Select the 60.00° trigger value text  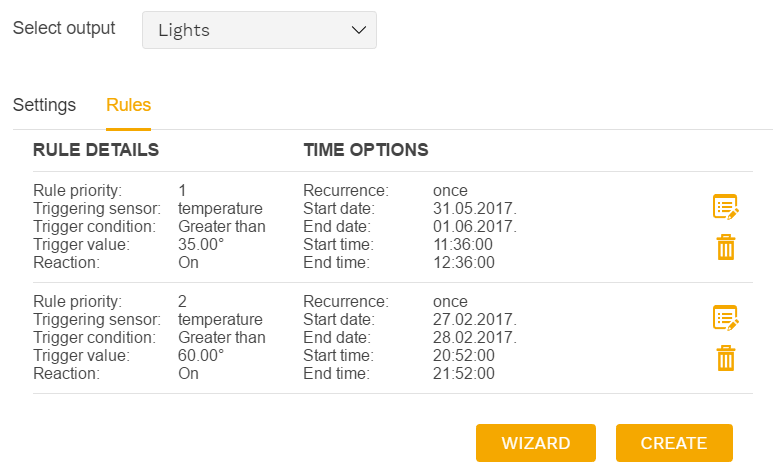click(201, 355)
